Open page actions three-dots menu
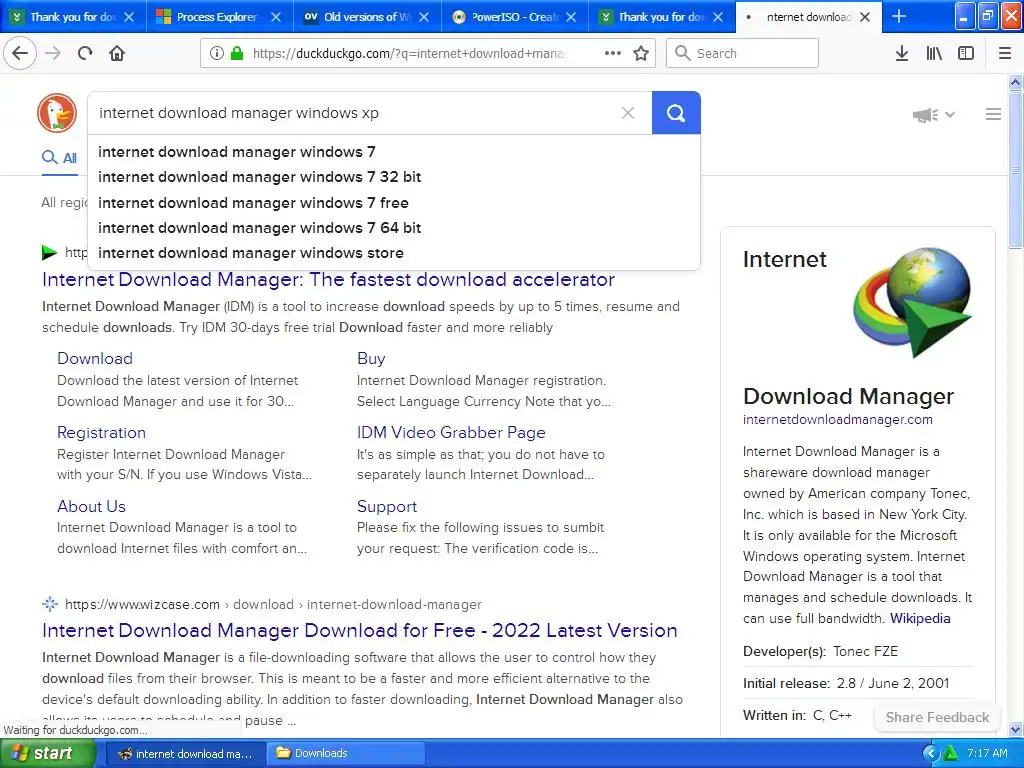This screenshot has width=1024, height=768. coord(613,53)
